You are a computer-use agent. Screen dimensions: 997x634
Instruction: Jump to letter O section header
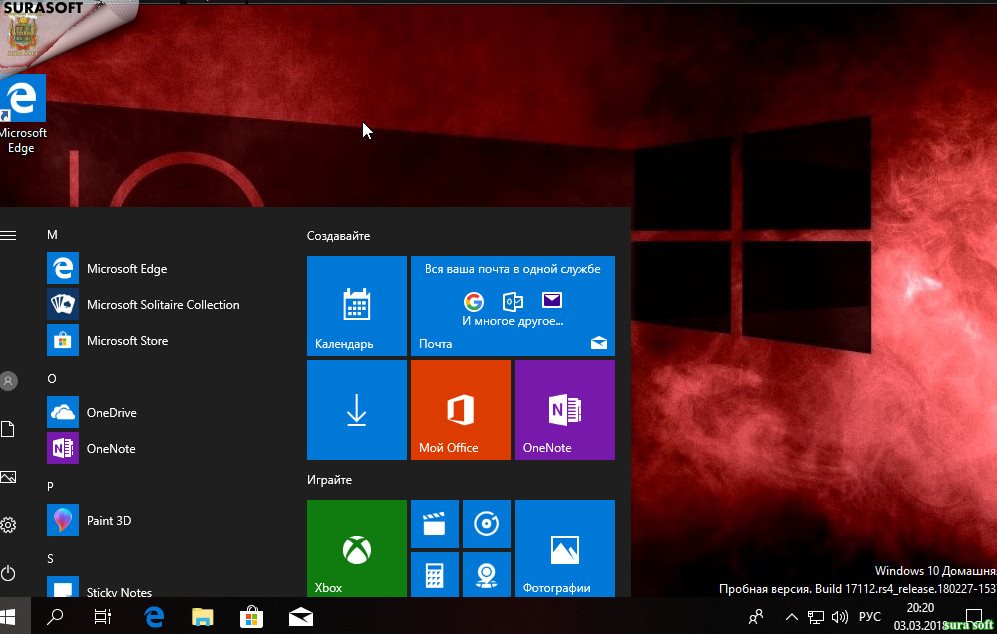pos(52,379)
